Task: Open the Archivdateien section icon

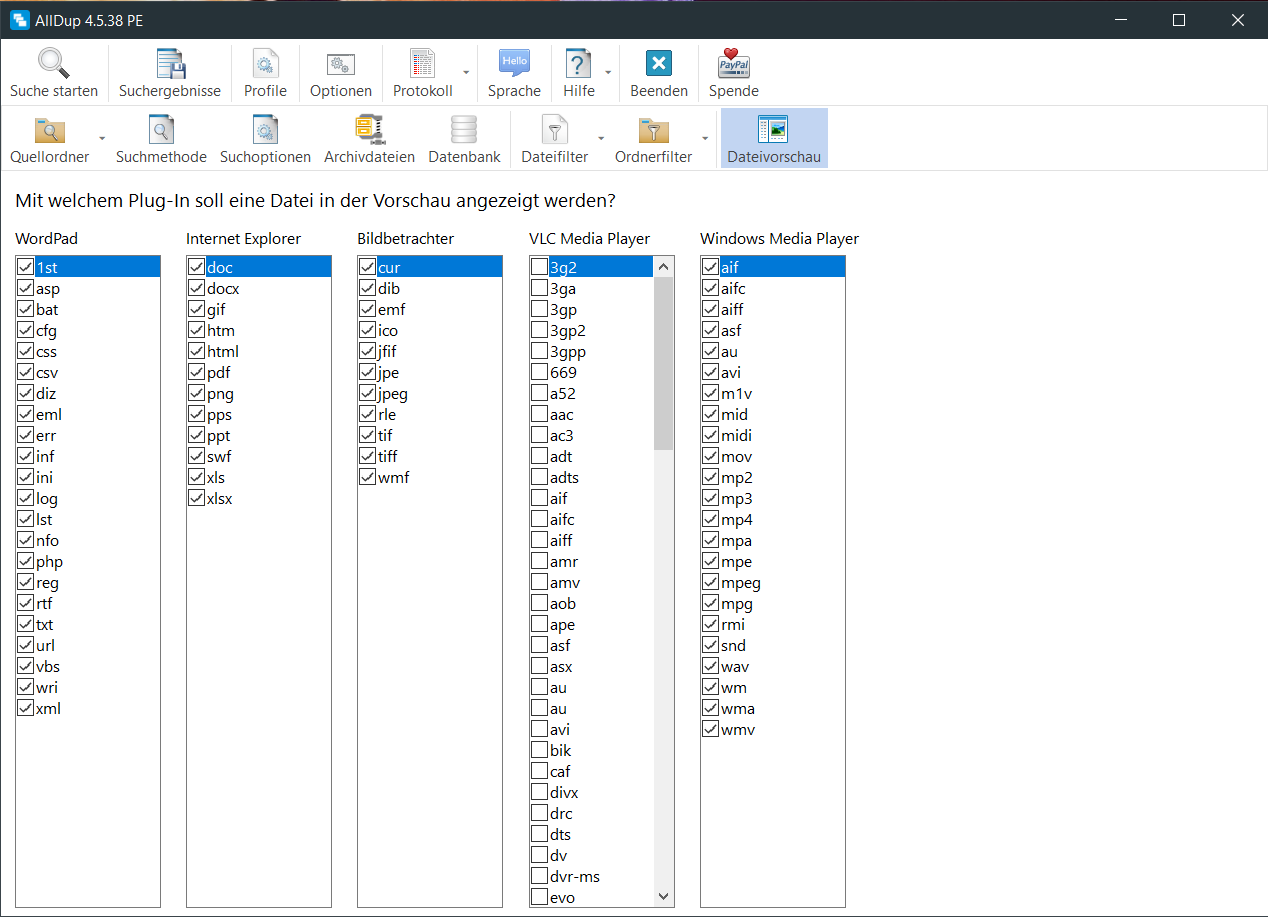Action: pos(369,130)
